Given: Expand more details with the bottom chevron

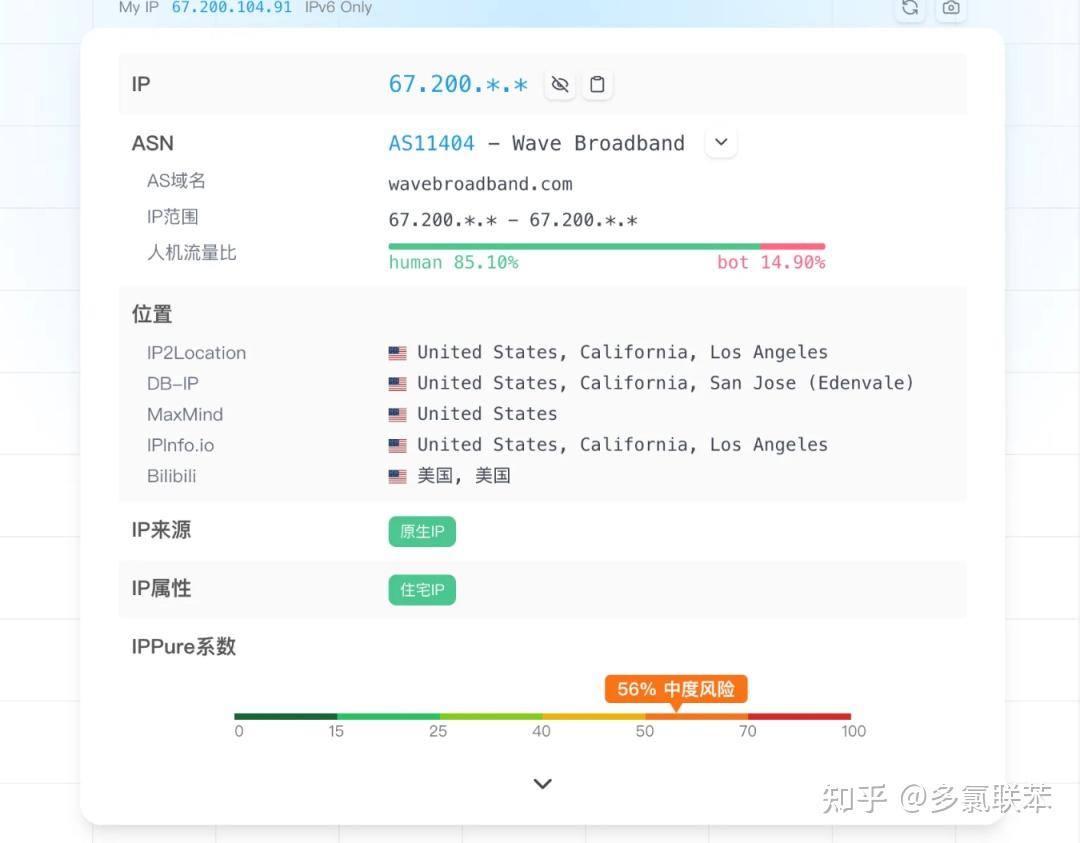Looking at the screenshot, I should point(542,784).
